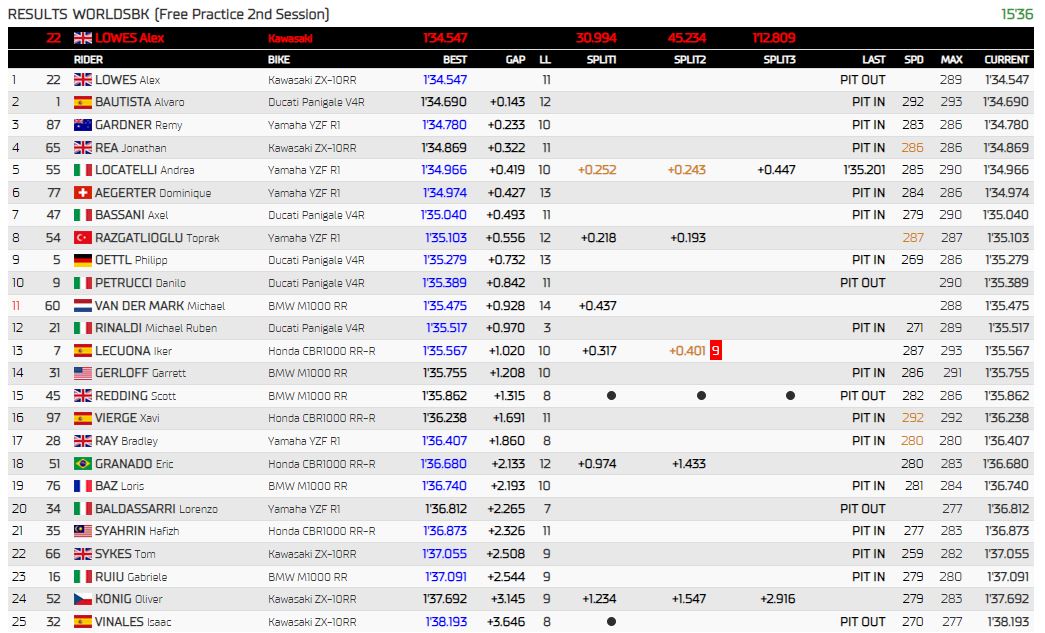Click the Italian flag next to BASSANI Axel
The image size is (1045, 633).
point(83,215)
